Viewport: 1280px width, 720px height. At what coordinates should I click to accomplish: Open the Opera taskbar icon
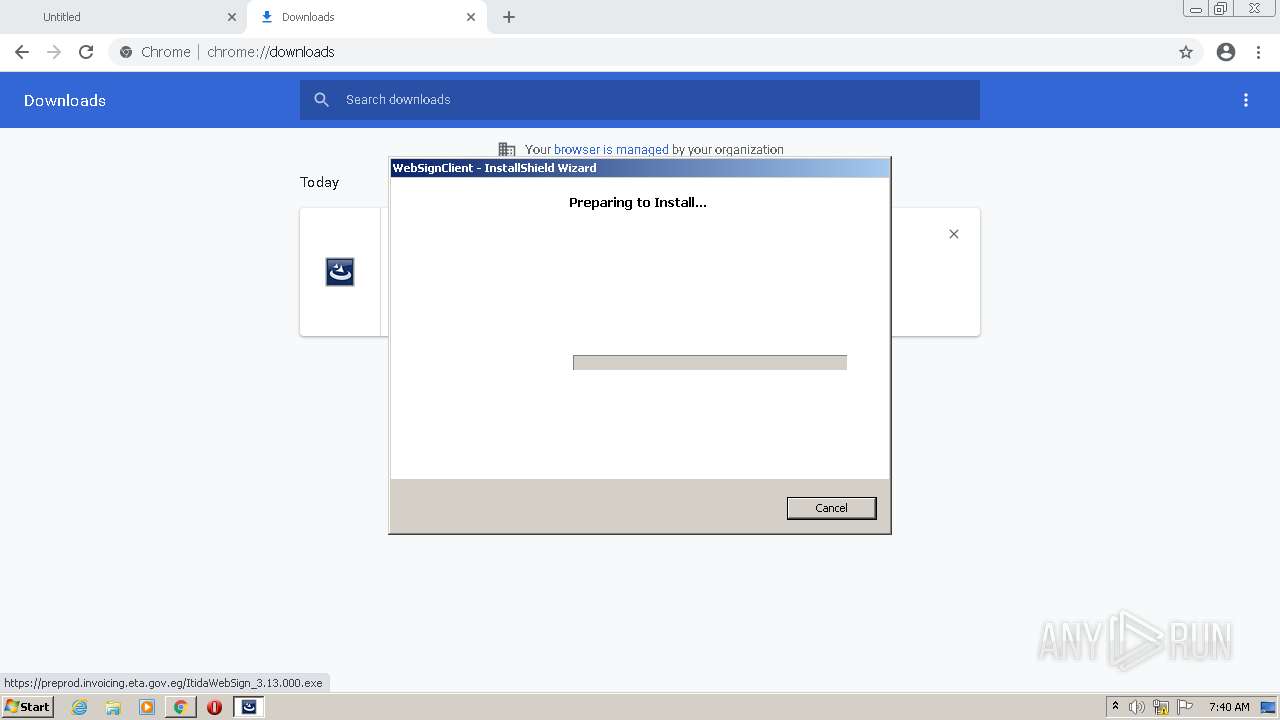[214, 707]
